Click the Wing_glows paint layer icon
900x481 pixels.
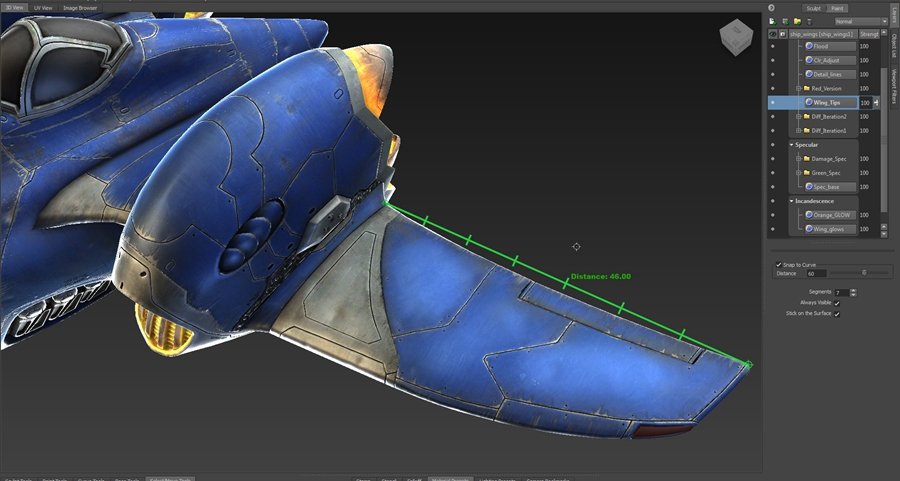tap(809, 229)
